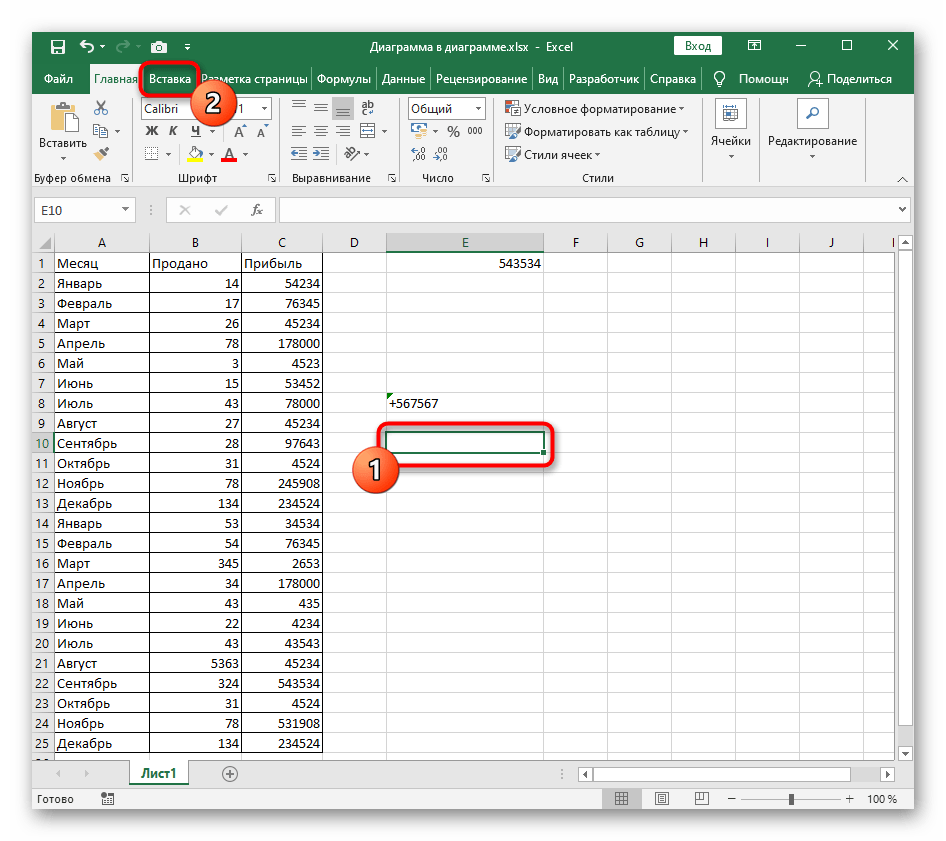Toggle italic К formatting
The width and height of the screenshot is (946, 841).
pyautogui.click(x=173, y=131)
